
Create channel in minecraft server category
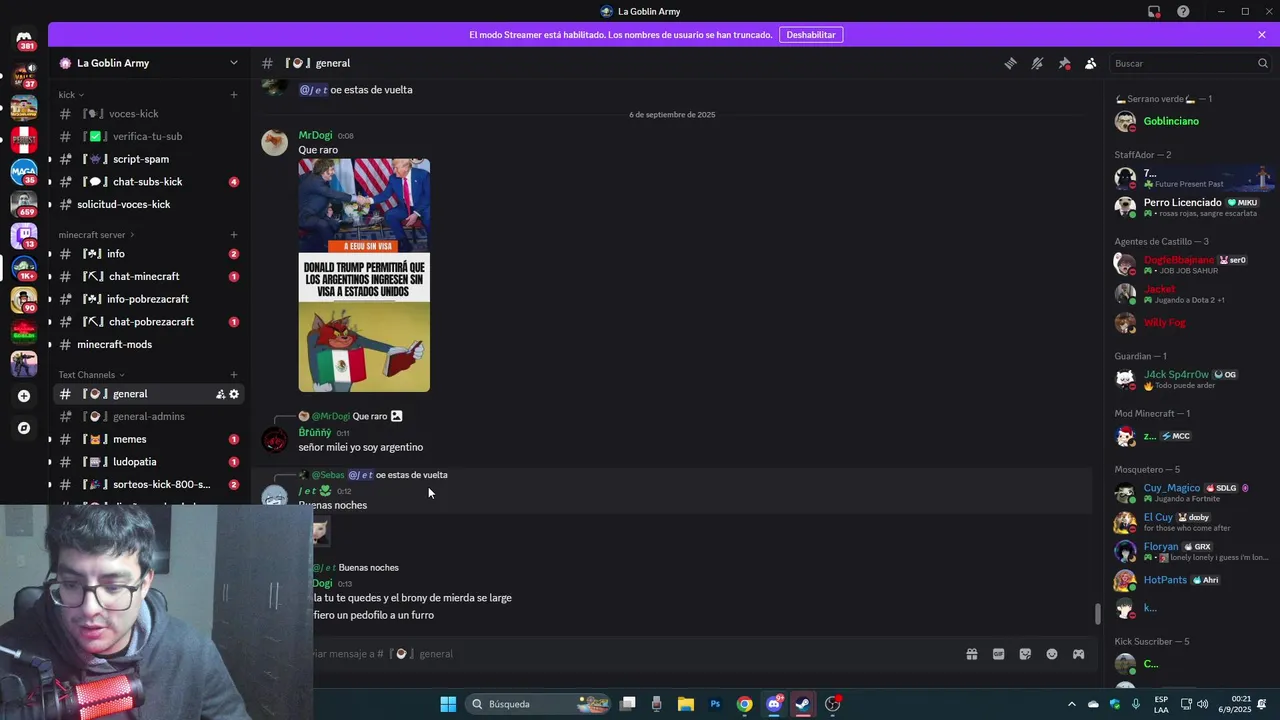[234, 235]
